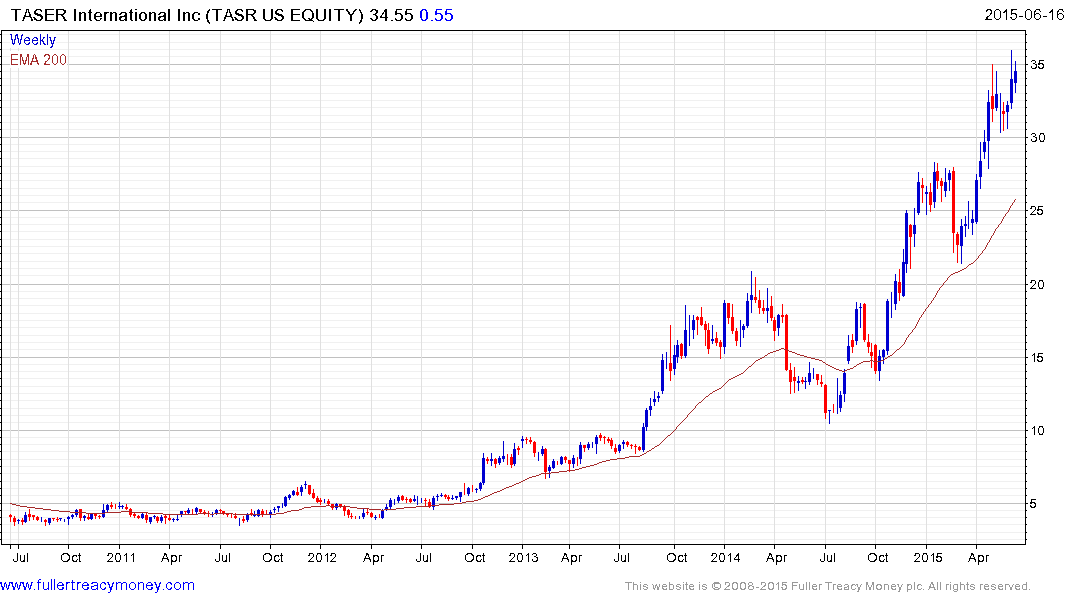Screen dimensions: 1075x600
Task: Open the www.fullertreacymoney.com link
Action: pos(97,586)
